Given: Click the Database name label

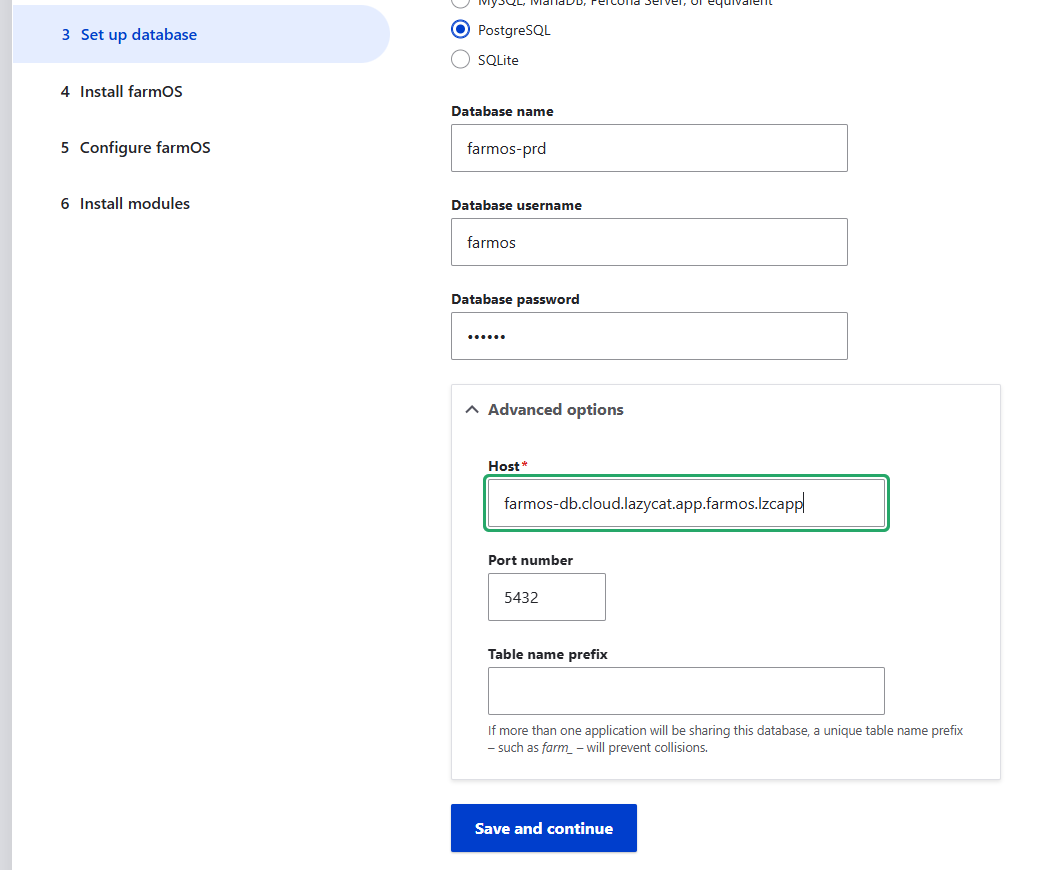Looking at the screenshot, I should [x=502, y=111].
